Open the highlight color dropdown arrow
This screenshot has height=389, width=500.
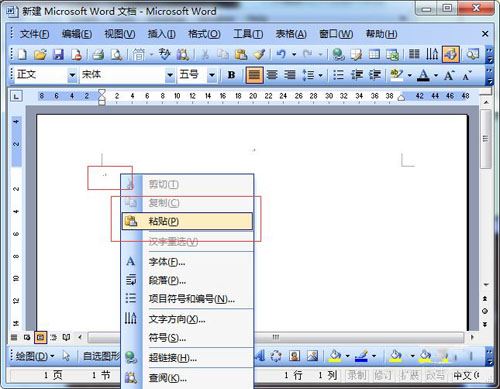(410, 75)
